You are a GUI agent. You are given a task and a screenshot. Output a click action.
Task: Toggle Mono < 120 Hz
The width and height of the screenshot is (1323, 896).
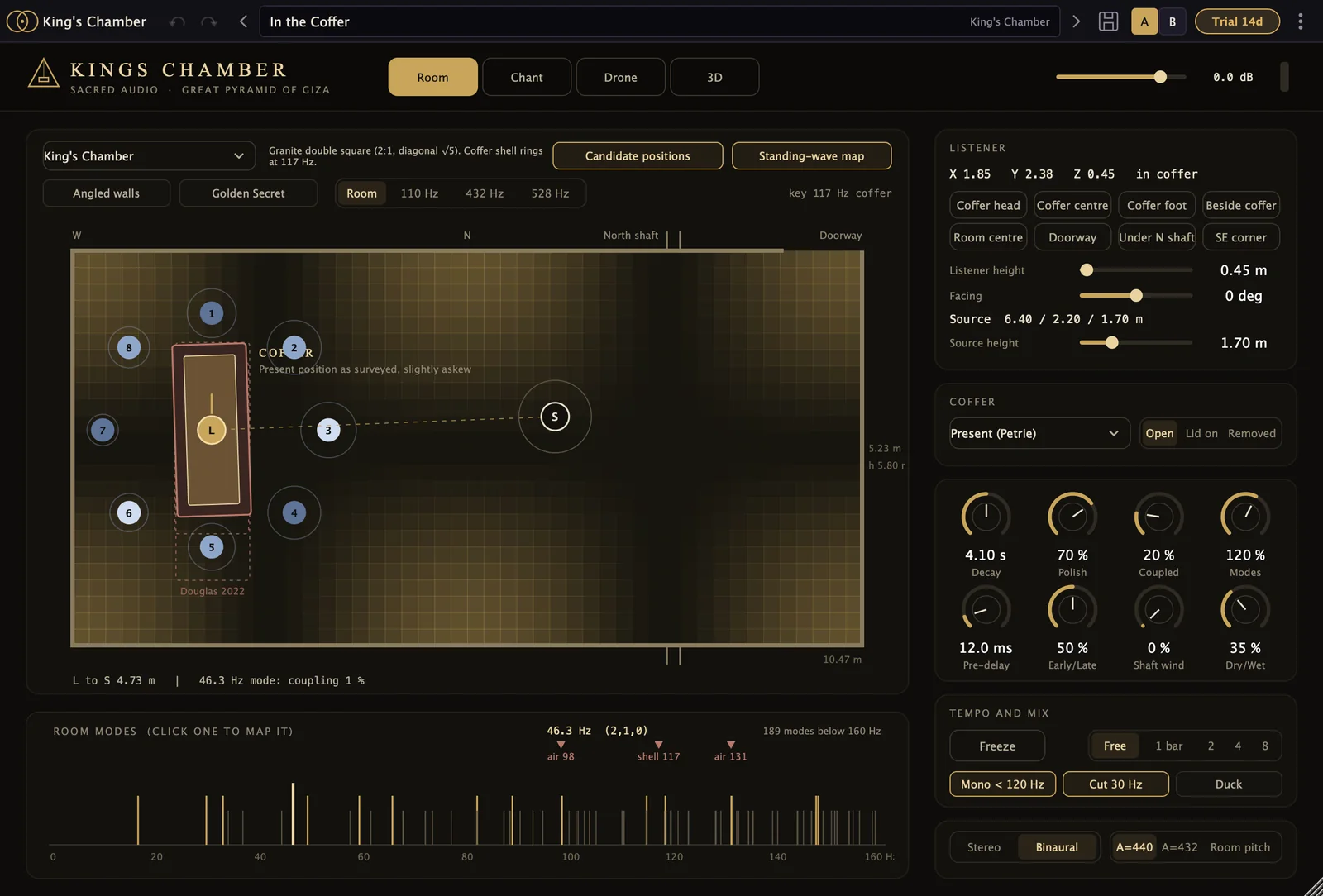[1002, 784]
